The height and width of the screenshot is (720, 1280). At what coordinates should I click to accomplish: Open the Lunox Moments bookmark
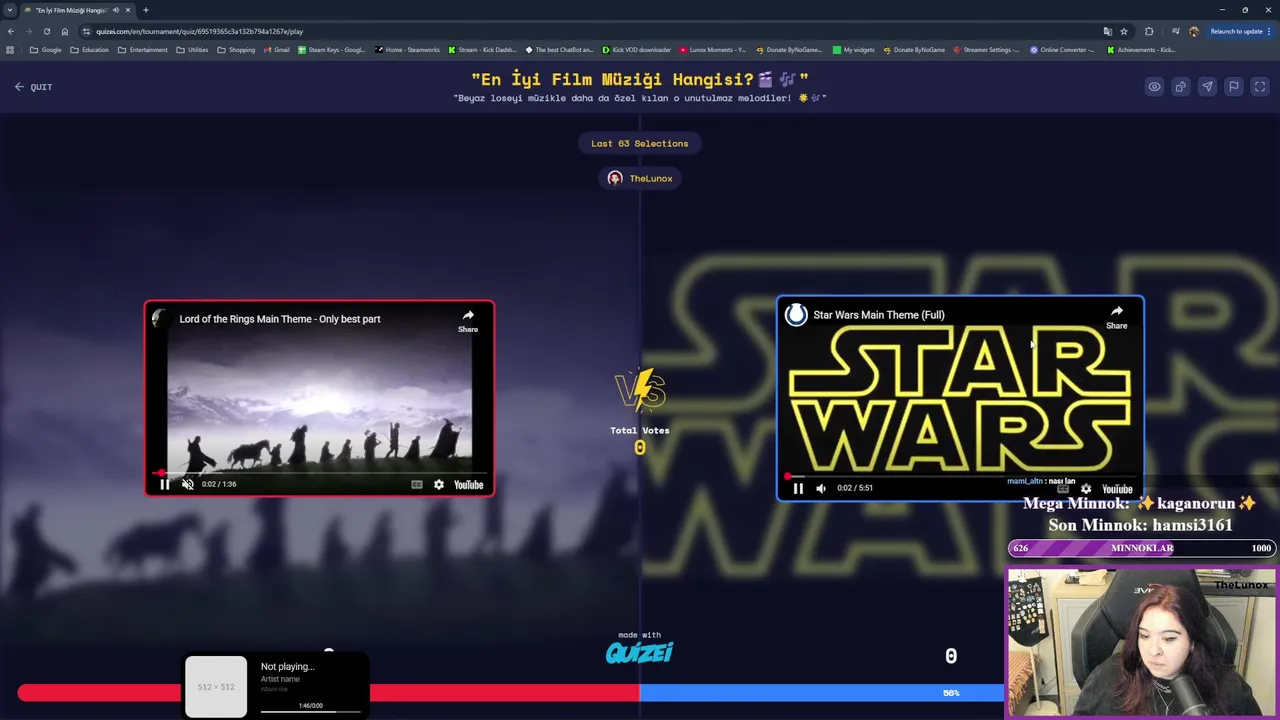713,50
